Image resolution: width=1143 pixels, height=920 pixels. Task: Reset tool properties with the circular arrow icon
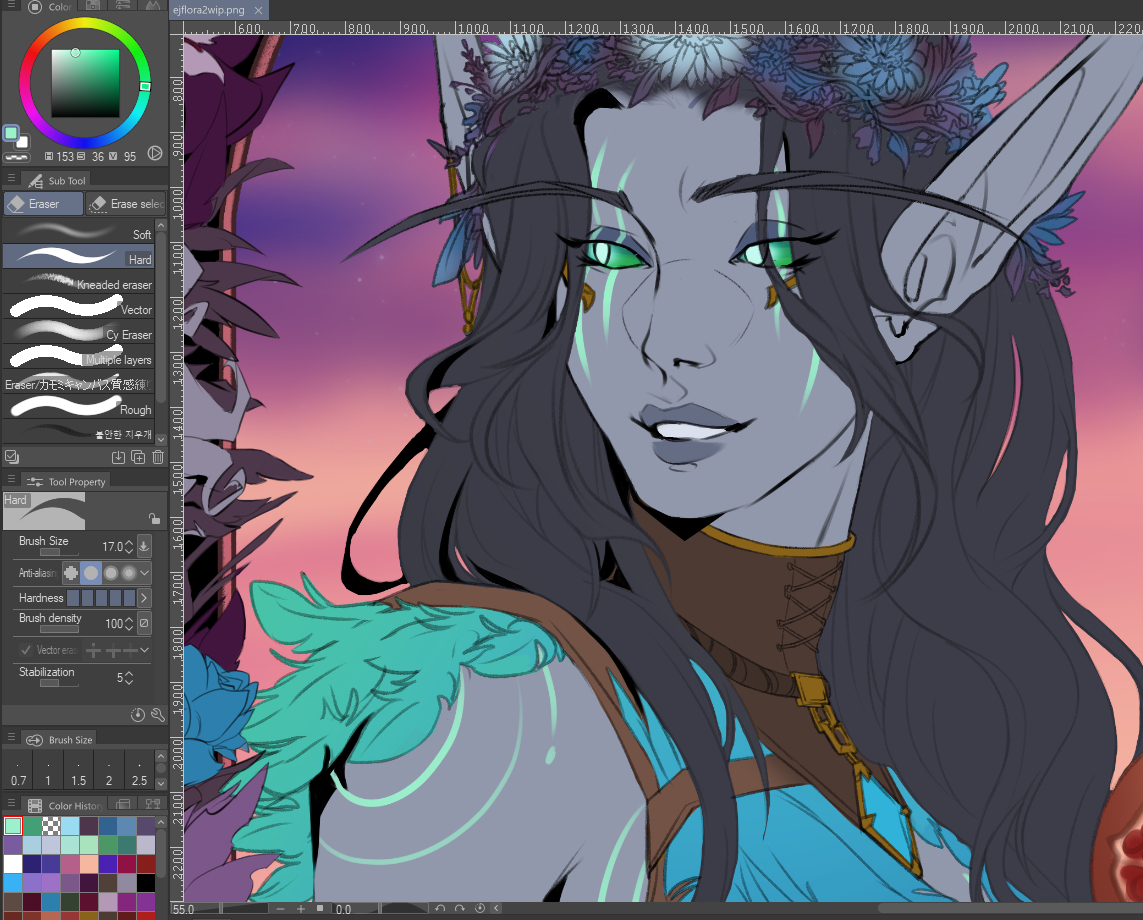pyautogui.click(x=138, y=715)
